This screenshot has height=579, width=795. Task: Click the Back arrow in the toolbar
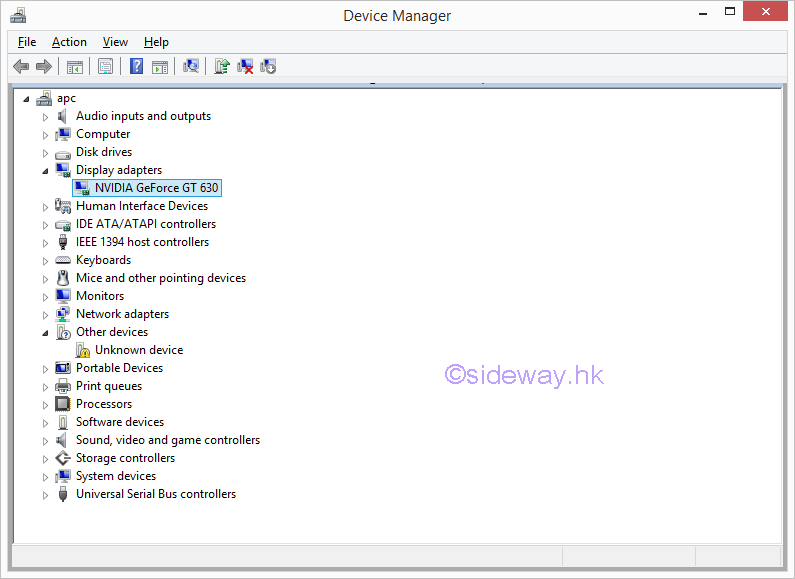tap(21, 67)
